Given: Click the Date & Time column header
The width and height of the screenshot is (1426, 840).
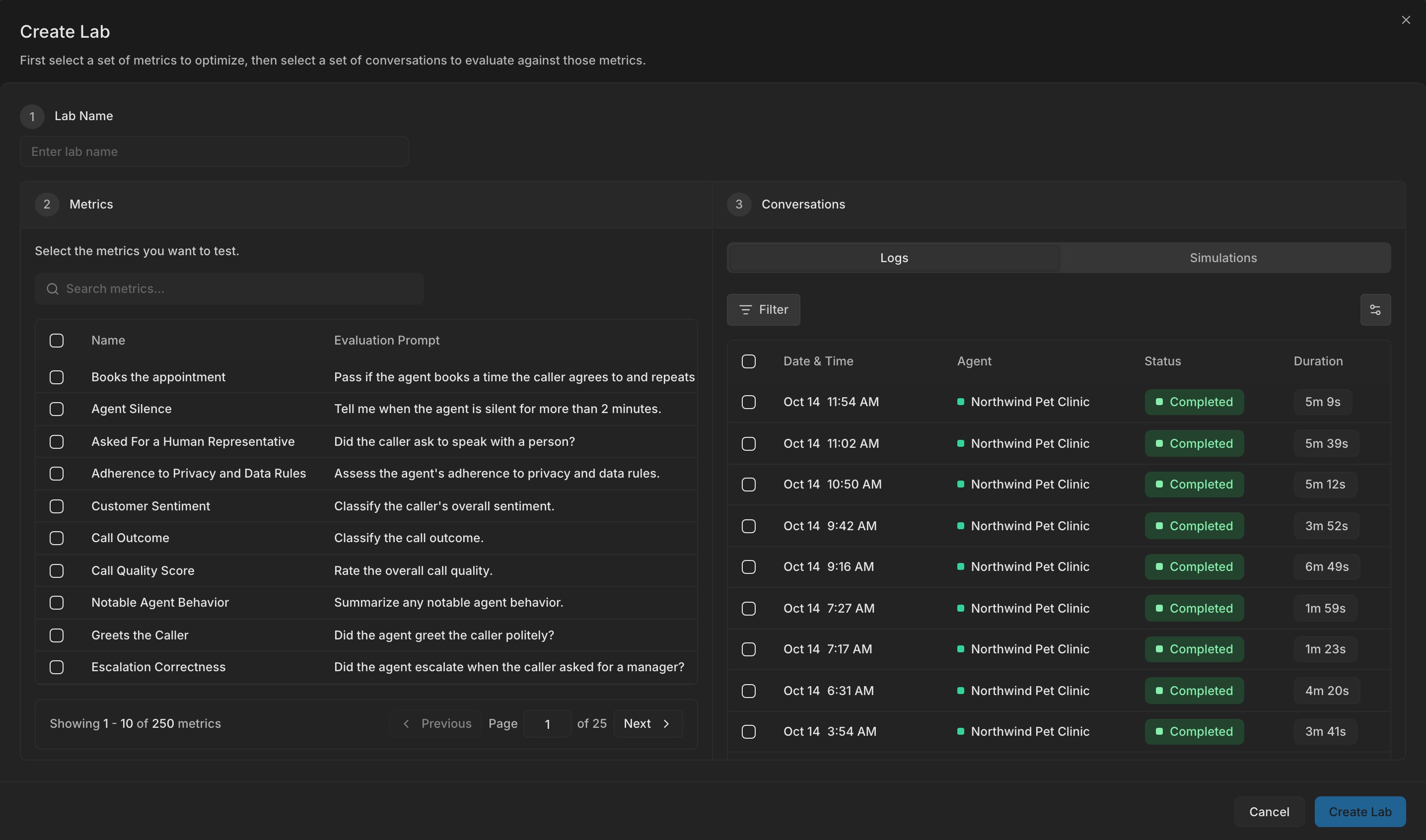Looking at the screenshot, I should [x=818, y=361].
